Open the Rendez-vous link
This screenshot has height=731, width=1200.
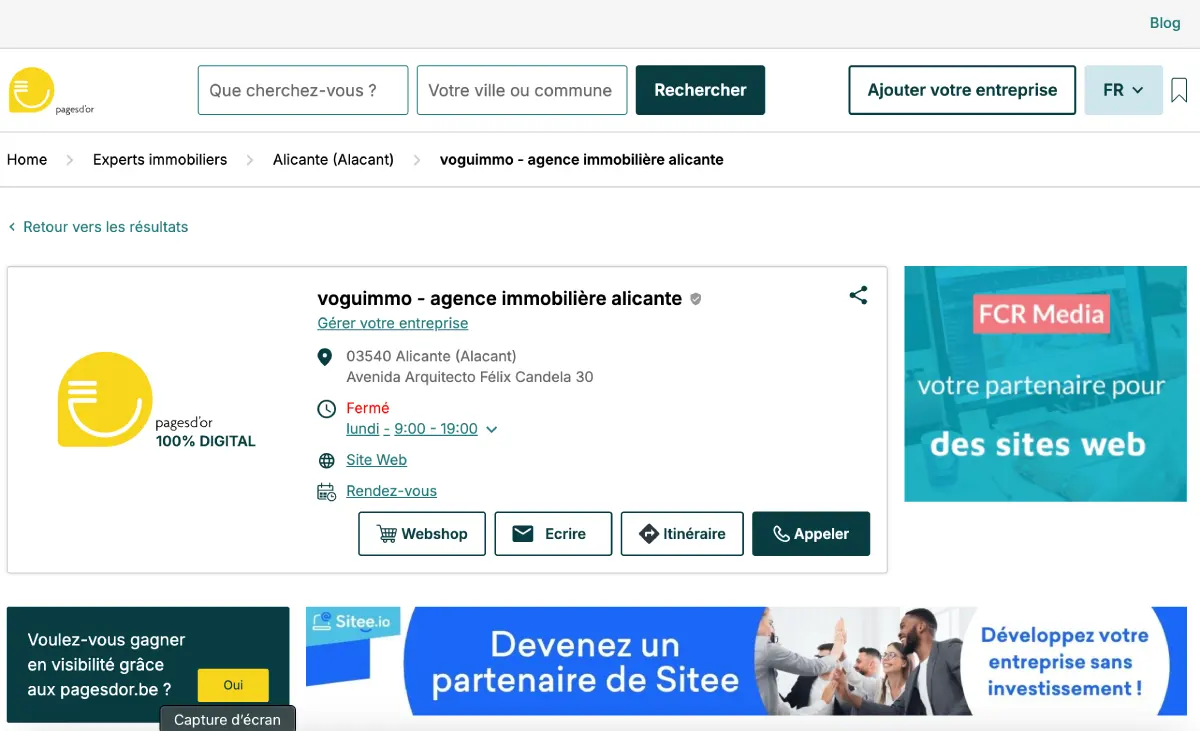click(x=391, y=491)
